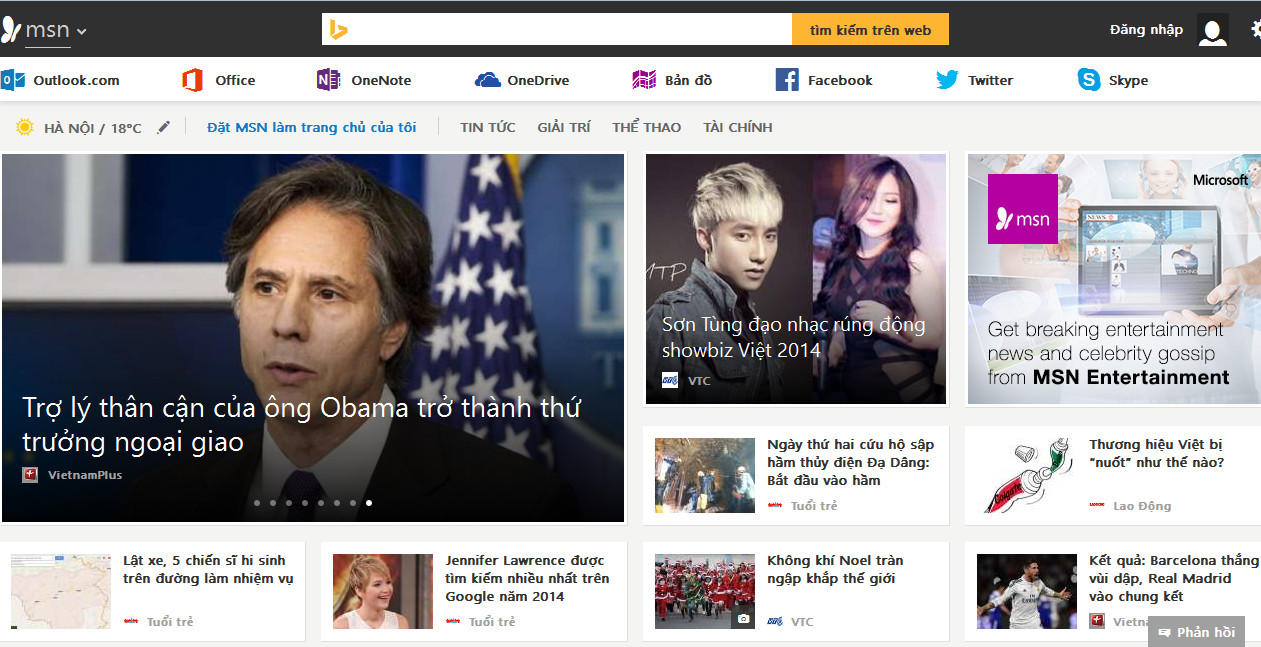Open the settings gear icon
This screenshot has width=1261, height=647.
(x=1255, y=29)
